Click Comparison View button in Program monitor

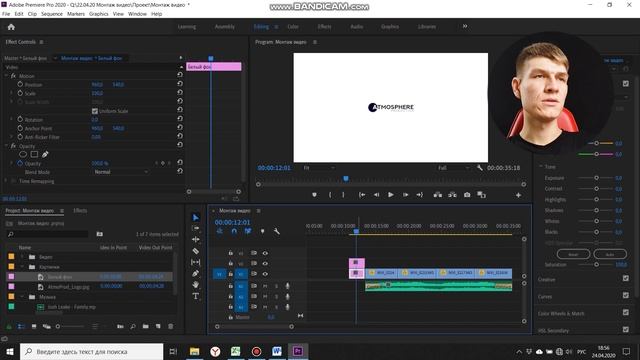click(482, 195)
